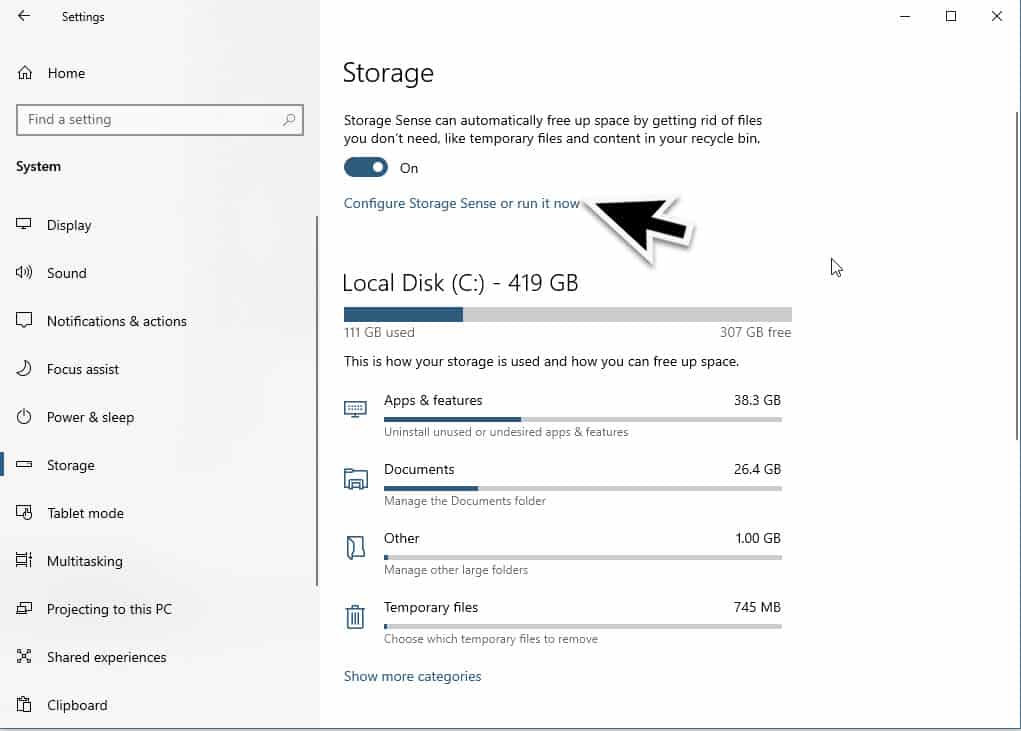Select Shared experiences in the sidebar
This screenshot has width=1021, height=731.
point(106,657)
